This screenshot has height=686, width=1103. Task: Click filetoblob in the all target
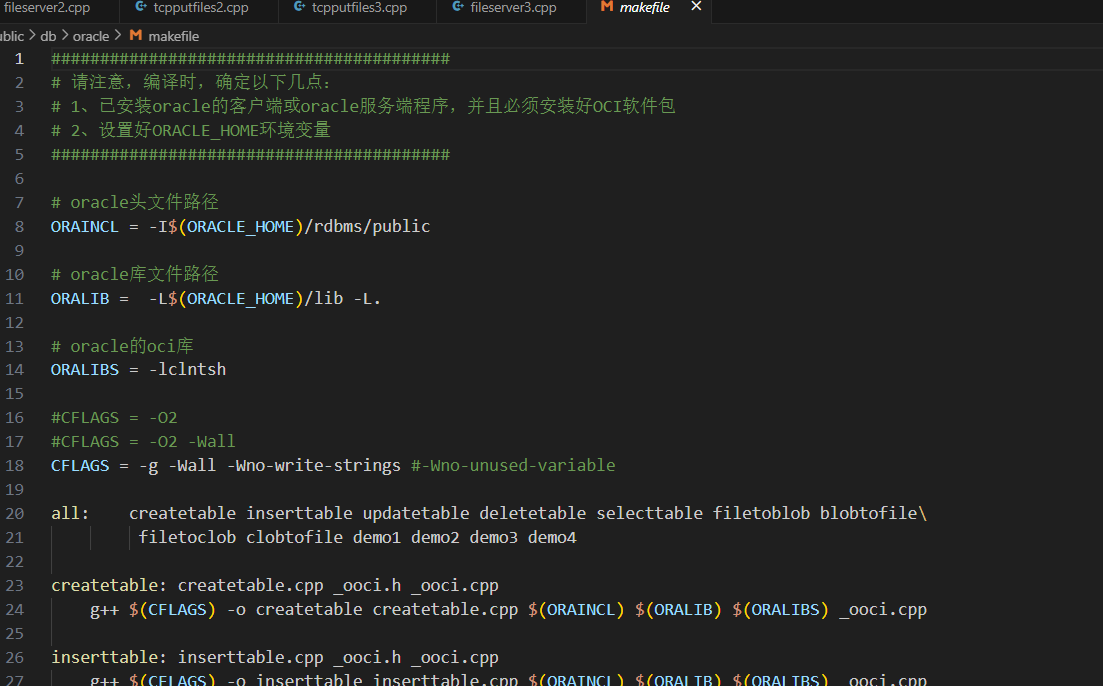pos(761,514)
